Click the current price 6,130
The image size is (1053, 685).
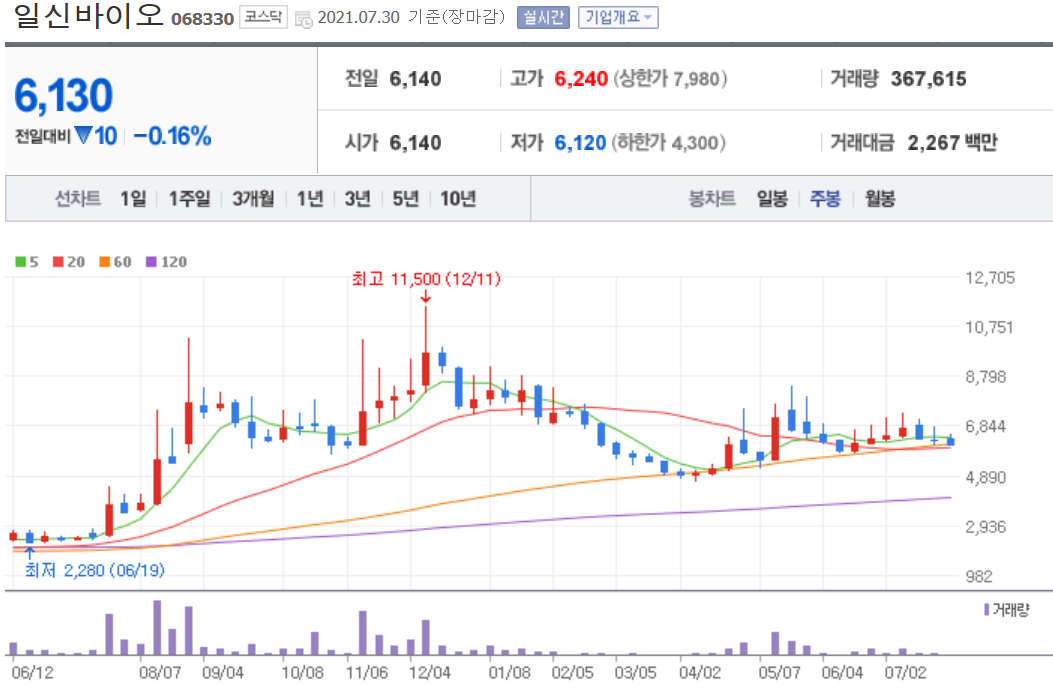tap(64, 95)
